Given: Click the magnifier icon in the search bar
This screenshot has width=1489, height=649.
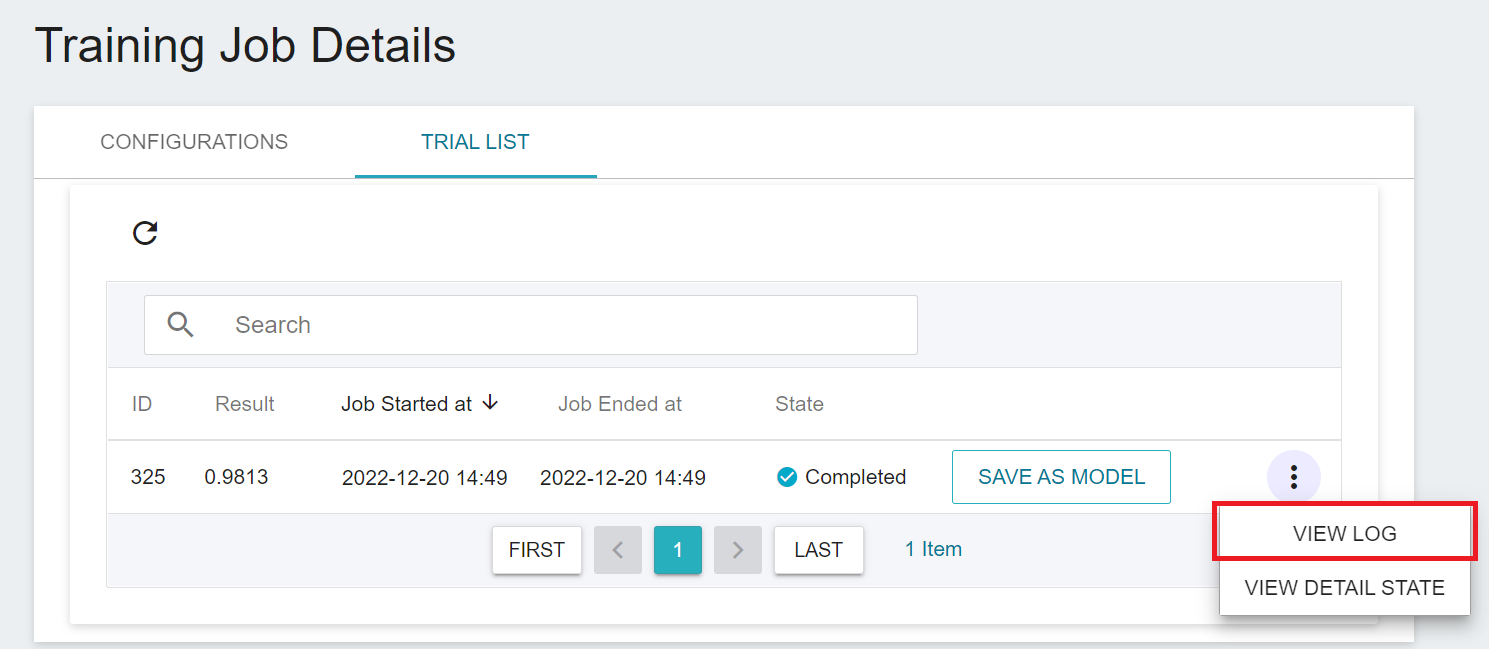Looking at the screenshot, I should [181, 325].
